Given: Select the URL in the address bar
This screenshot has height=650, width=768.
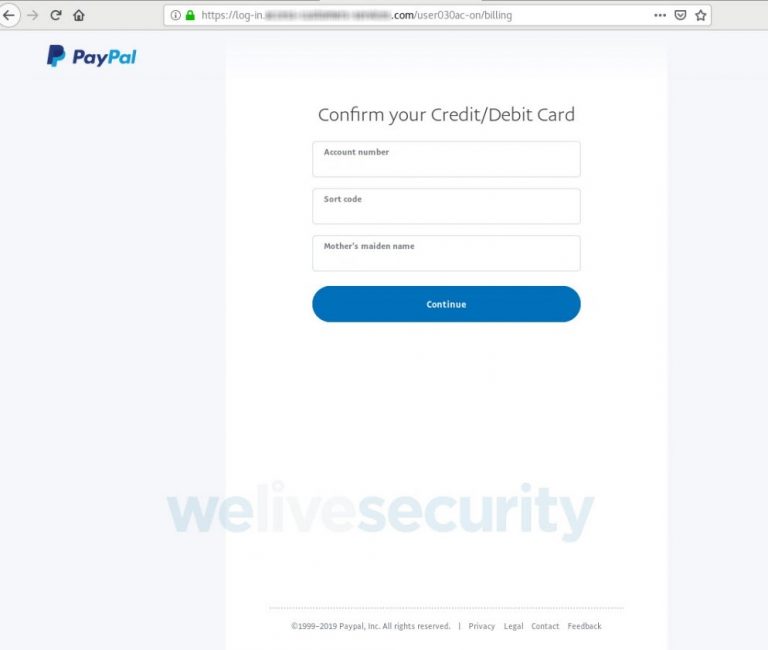Looking at the screenshot, I should pyautogui.click(x=357, y=15).
